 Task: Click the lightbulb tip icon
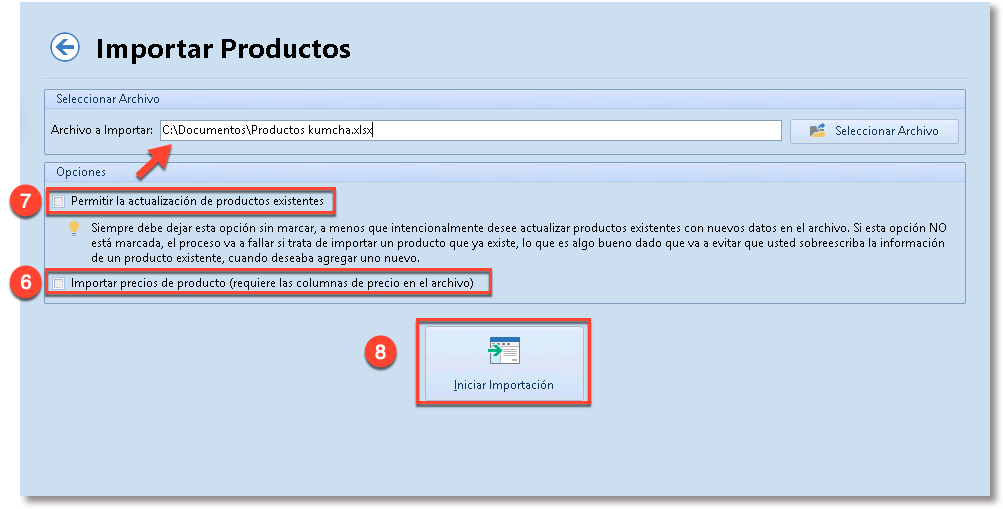(74, 229)
